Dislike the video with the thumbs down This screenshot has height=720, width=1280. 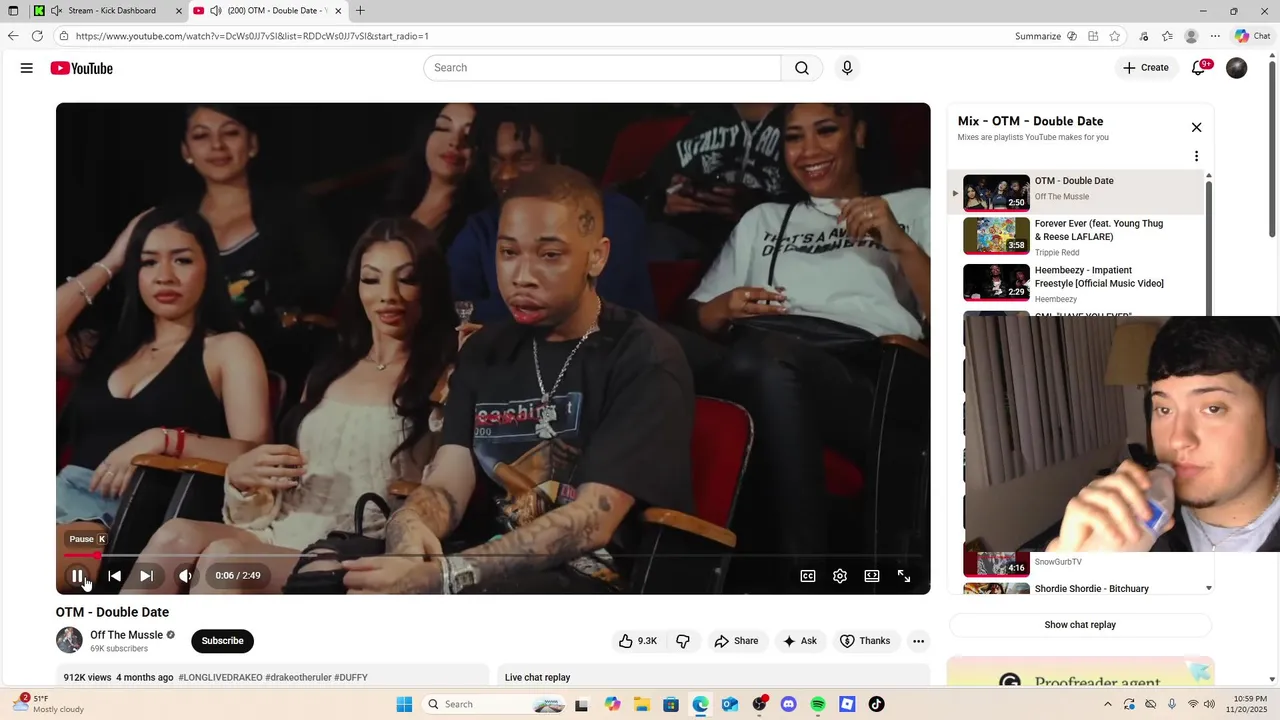tap(684, 641)
